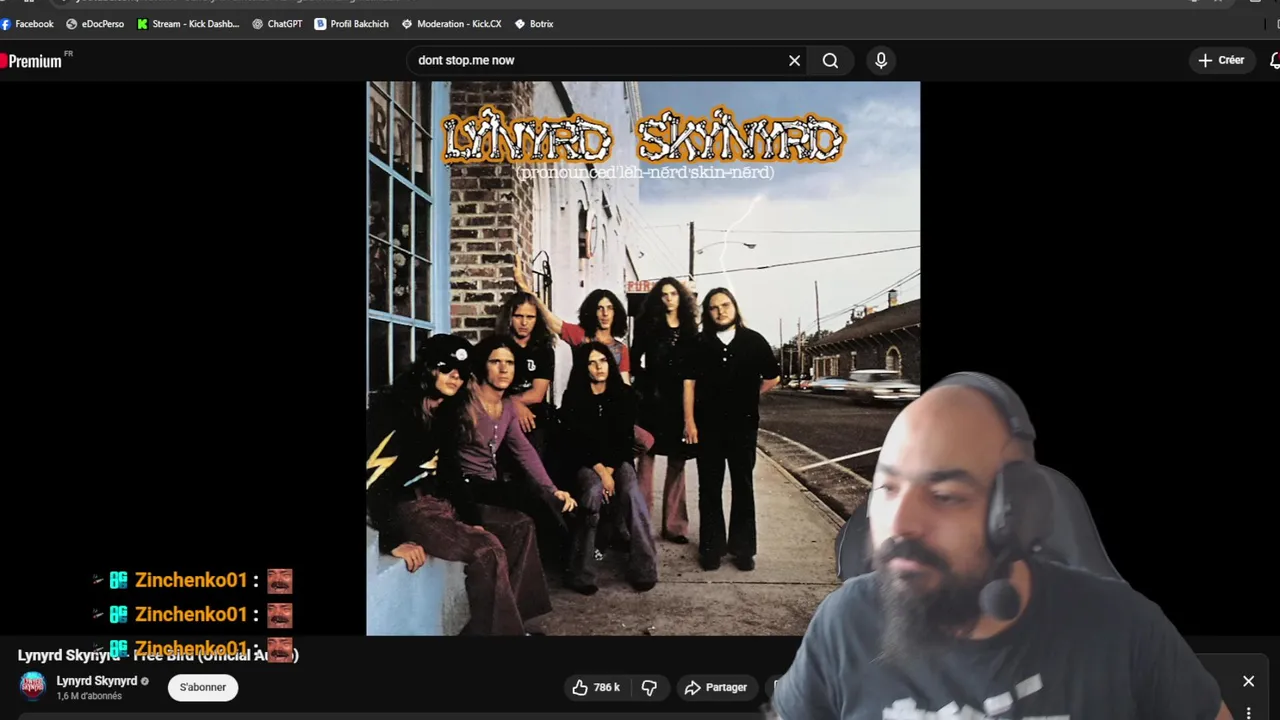Open the Profil Bakchich bookmark
The image size is (1280, 720).
pos(351,24)
